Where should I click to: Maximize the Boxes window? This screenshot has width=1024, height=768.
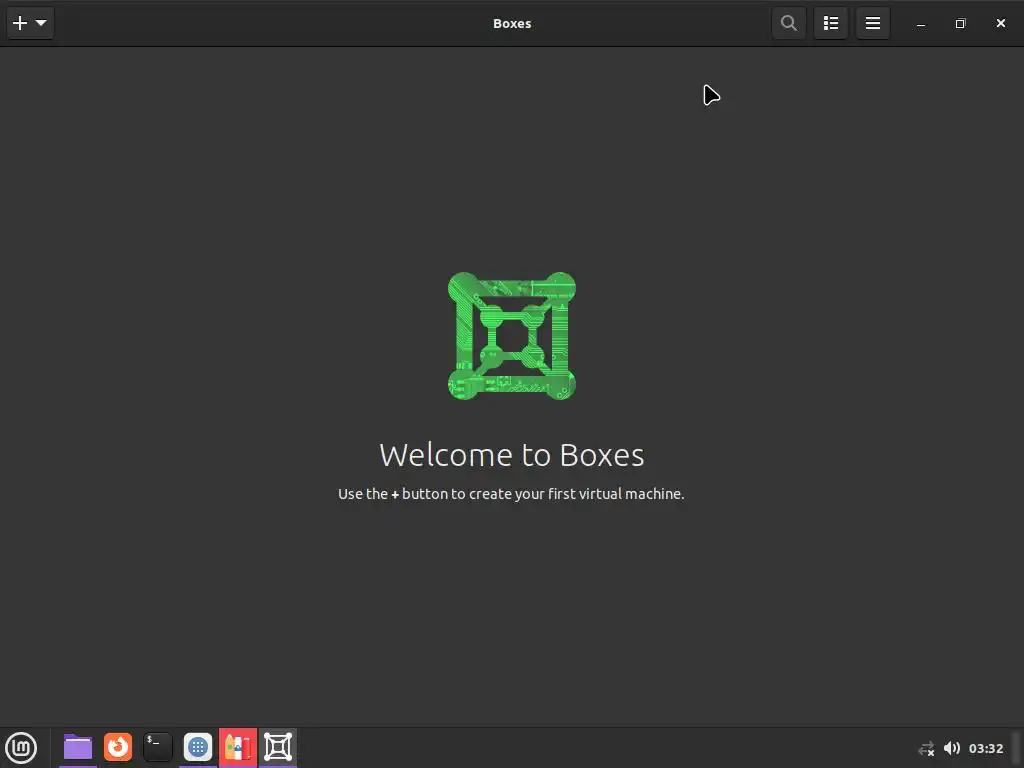tap(960, 24)
